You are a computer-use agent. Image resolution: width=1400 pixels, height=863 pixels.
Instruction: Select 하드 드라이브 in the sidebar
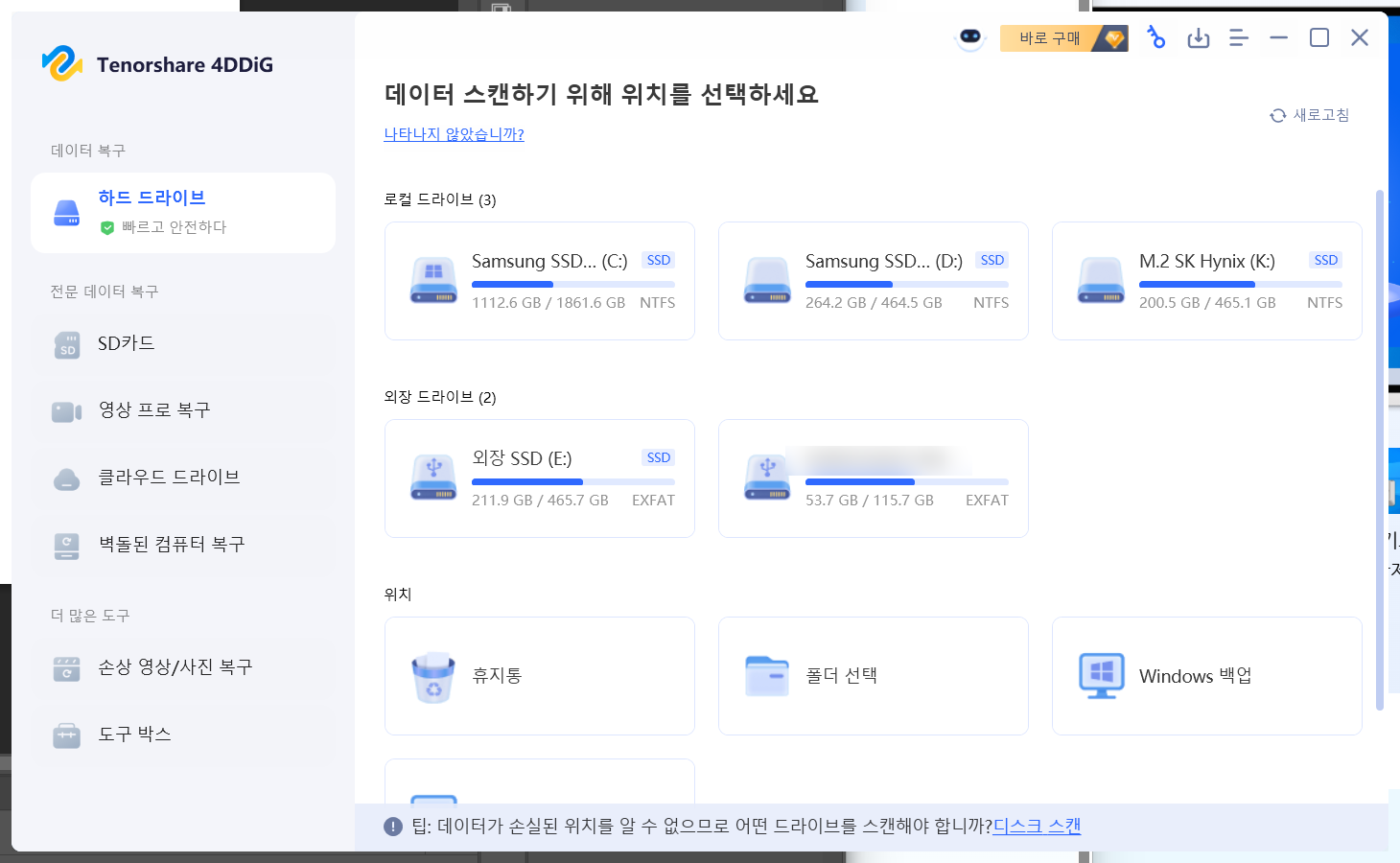point(183,213)
